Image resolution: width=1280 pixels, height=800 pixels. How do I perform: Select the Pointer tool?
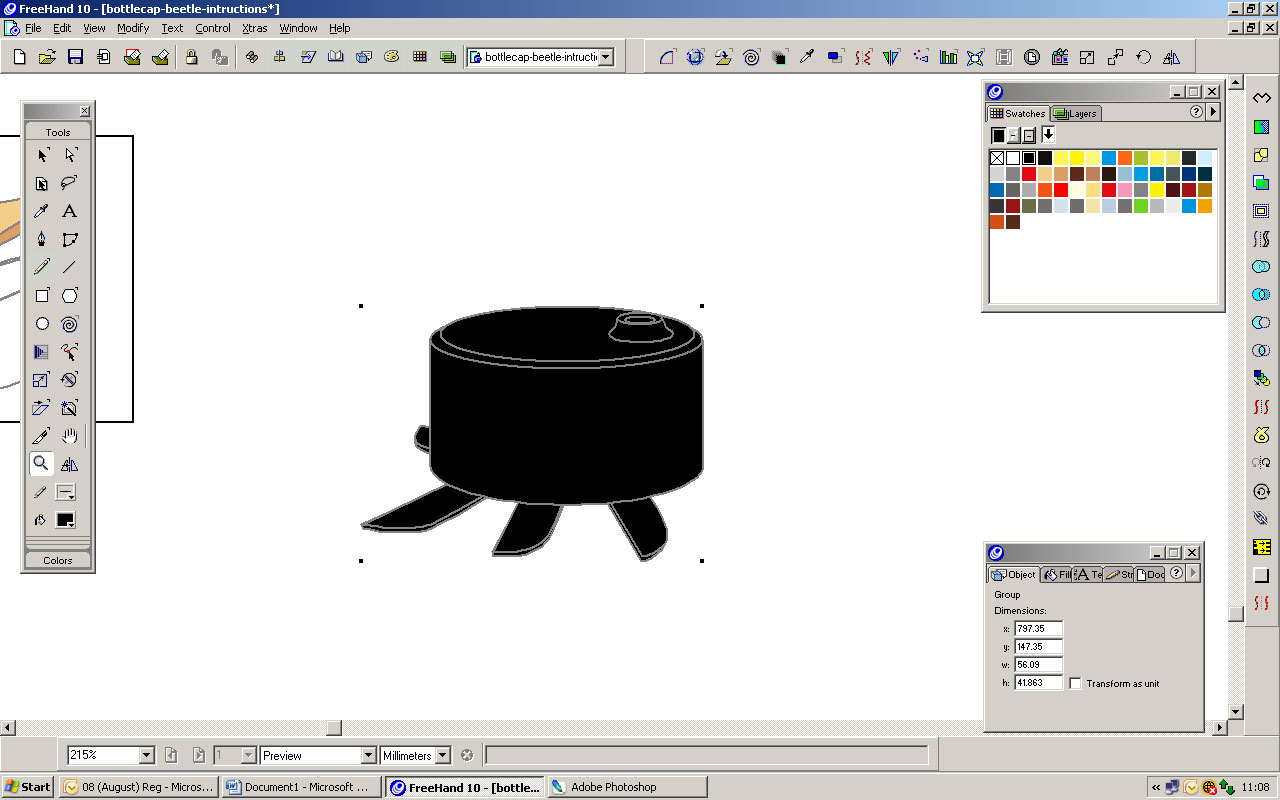41,155
